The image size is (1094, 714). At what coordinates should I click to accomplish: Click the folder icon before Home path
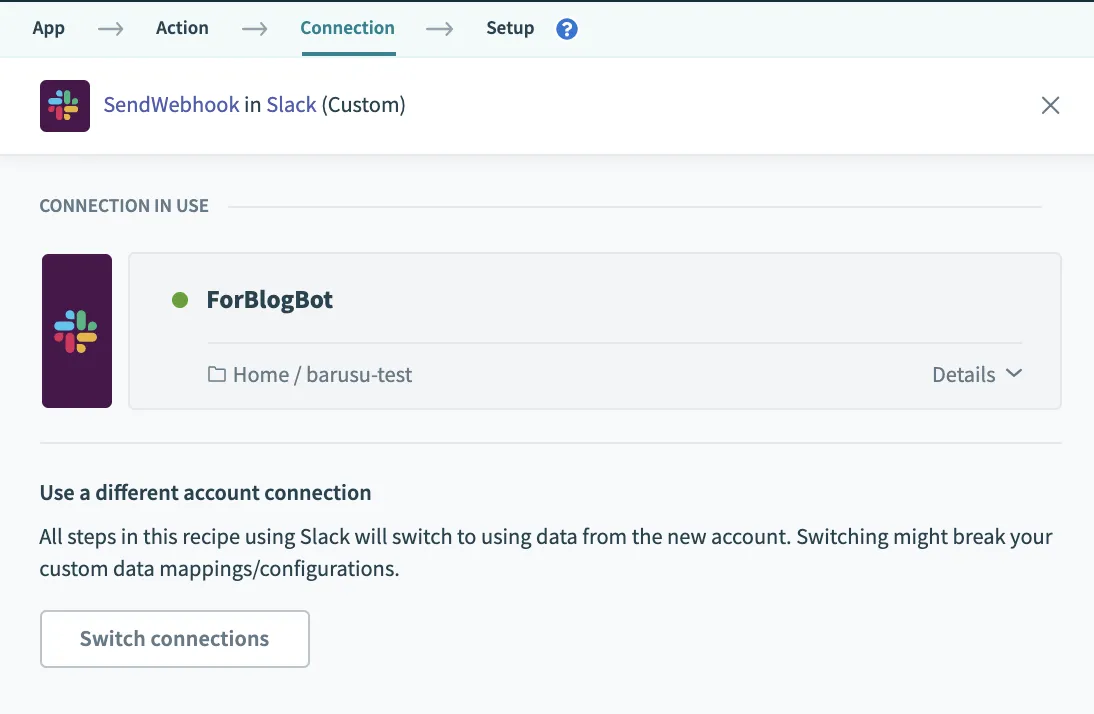(216, 375)
